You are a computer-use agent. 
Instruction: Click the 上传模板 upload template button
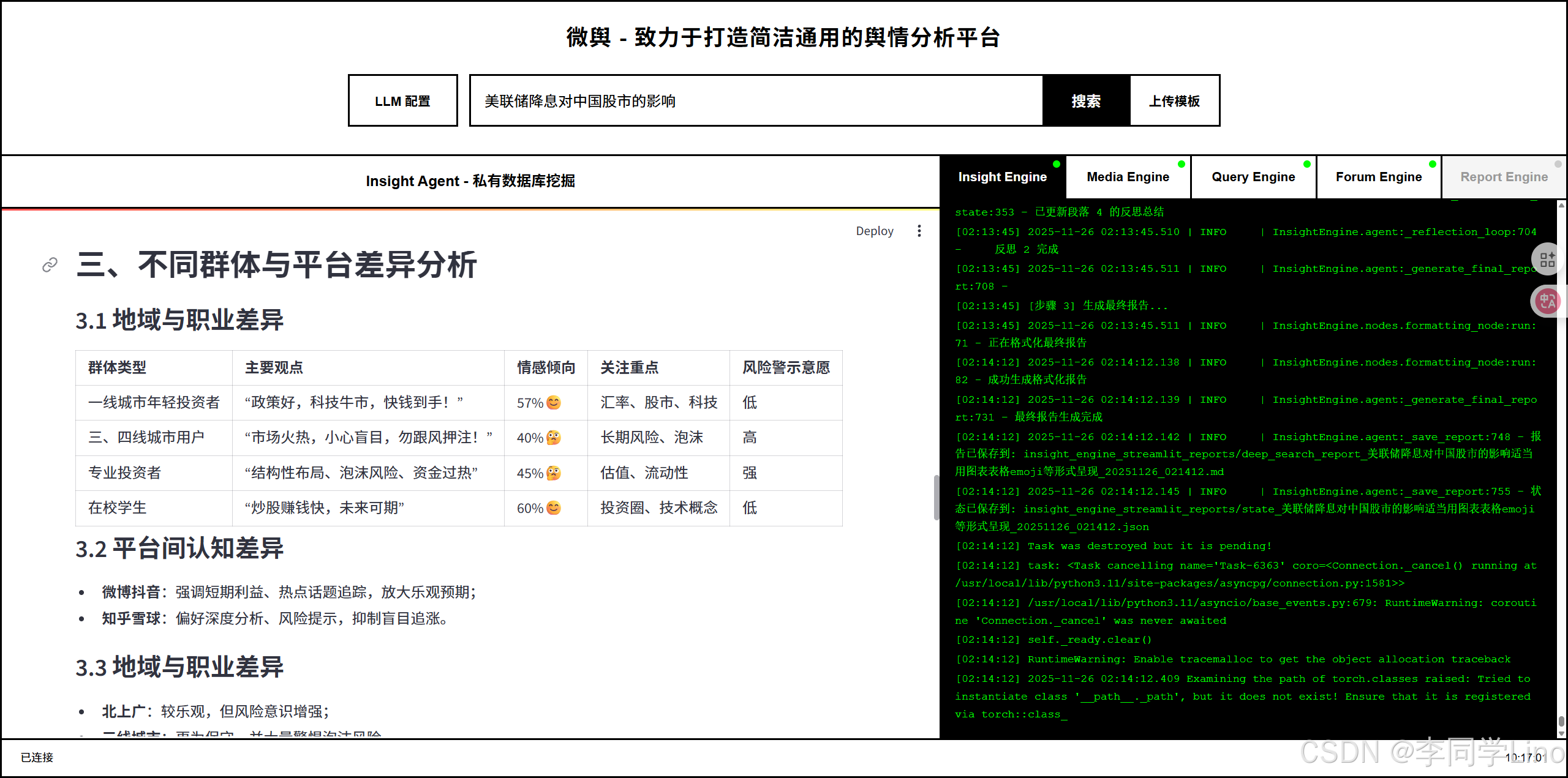point(1174,101)
